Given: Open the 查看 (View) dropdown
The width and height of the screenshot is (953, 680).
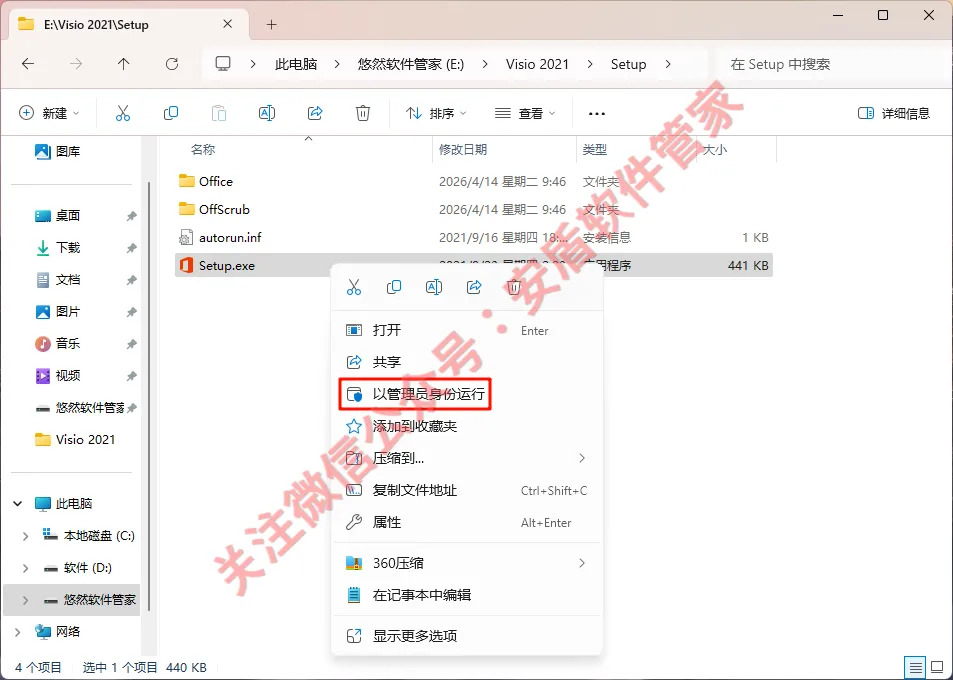Looking at the screenshot, I should (525, 113).
